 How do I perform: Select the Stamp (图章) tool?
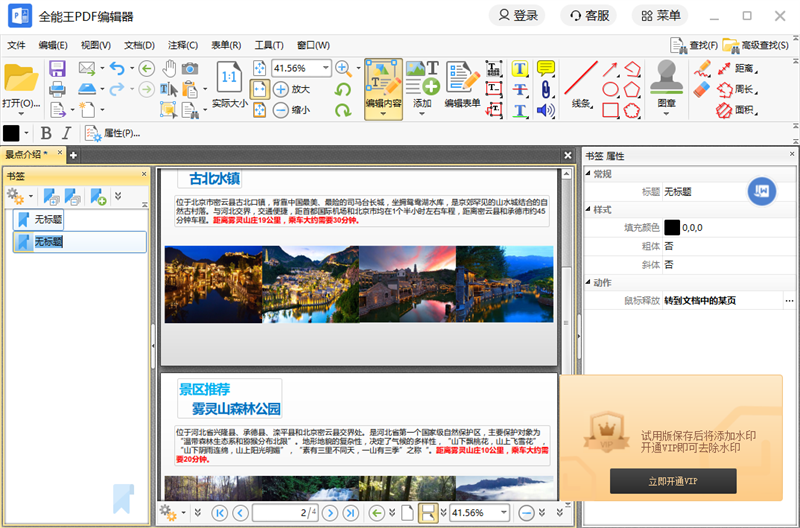click(665, 80)
